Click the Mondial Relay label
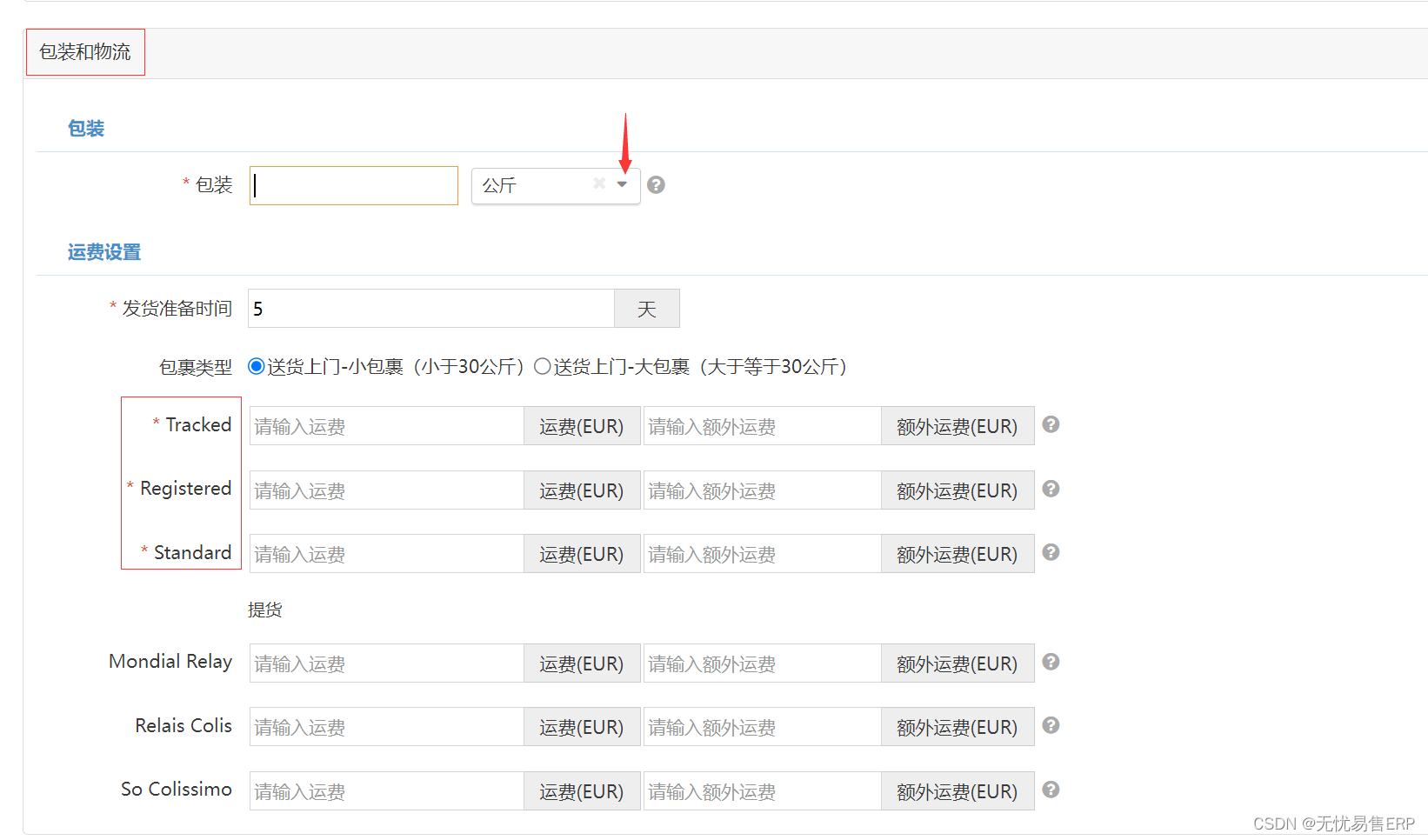The height and width of the screenshot is (840, 1428). click(170, 662)
